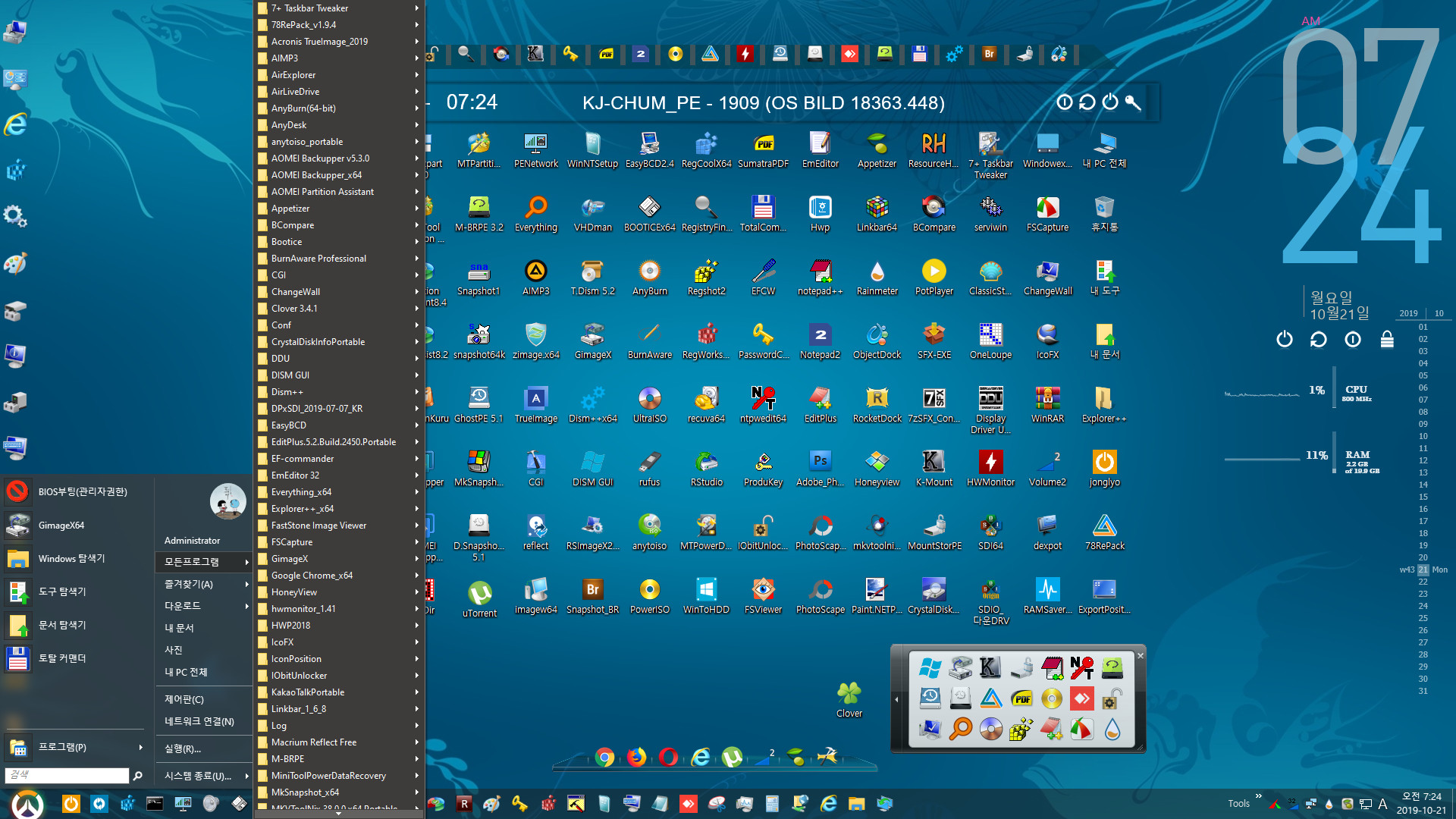The width and height of the screenshot is (1456, 819).
Task: Click 실행(R)... to open Run dialog
Action: (203, 748)
